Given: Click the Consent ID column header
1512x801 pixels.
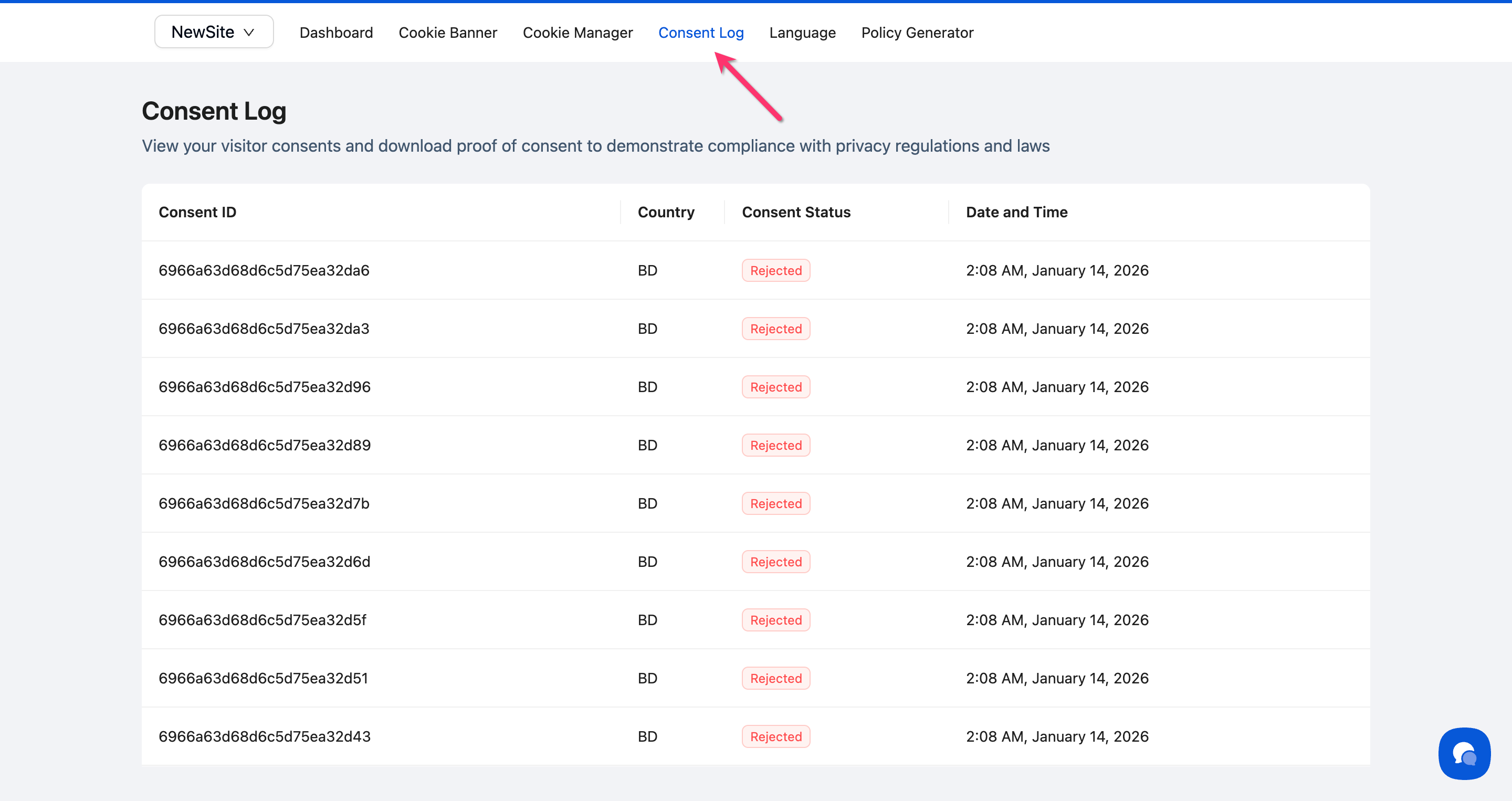Looking at the screenshot, I should click(x=197, y=212).
